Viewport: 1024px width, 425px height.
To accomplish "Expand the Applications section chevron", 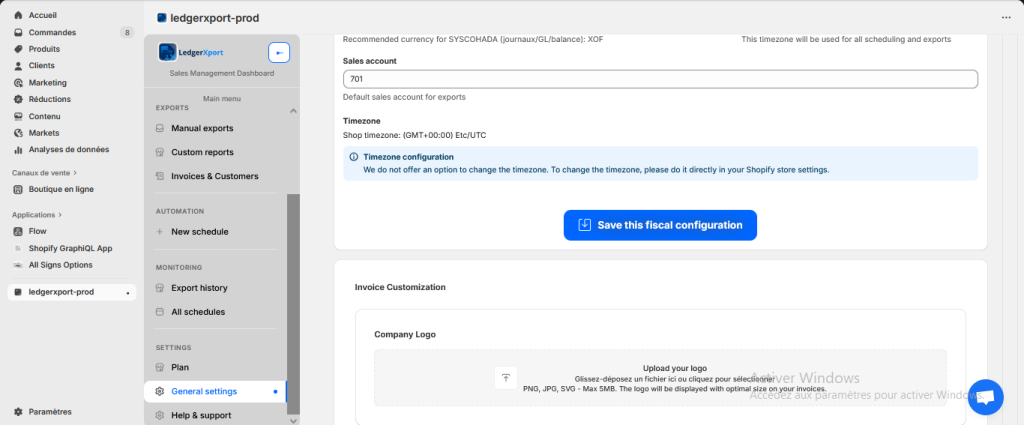I will (60, 215).
